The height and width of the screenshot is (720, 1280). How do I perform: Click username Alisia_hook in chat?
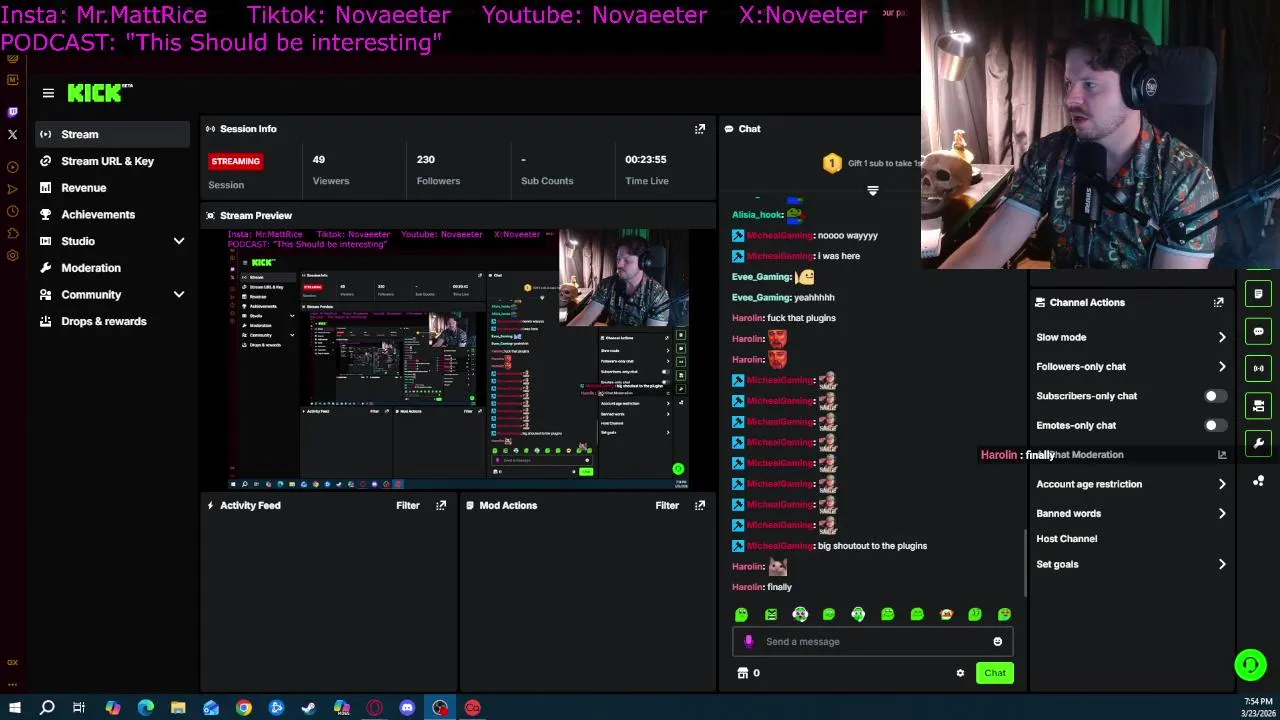coord(757,215)
